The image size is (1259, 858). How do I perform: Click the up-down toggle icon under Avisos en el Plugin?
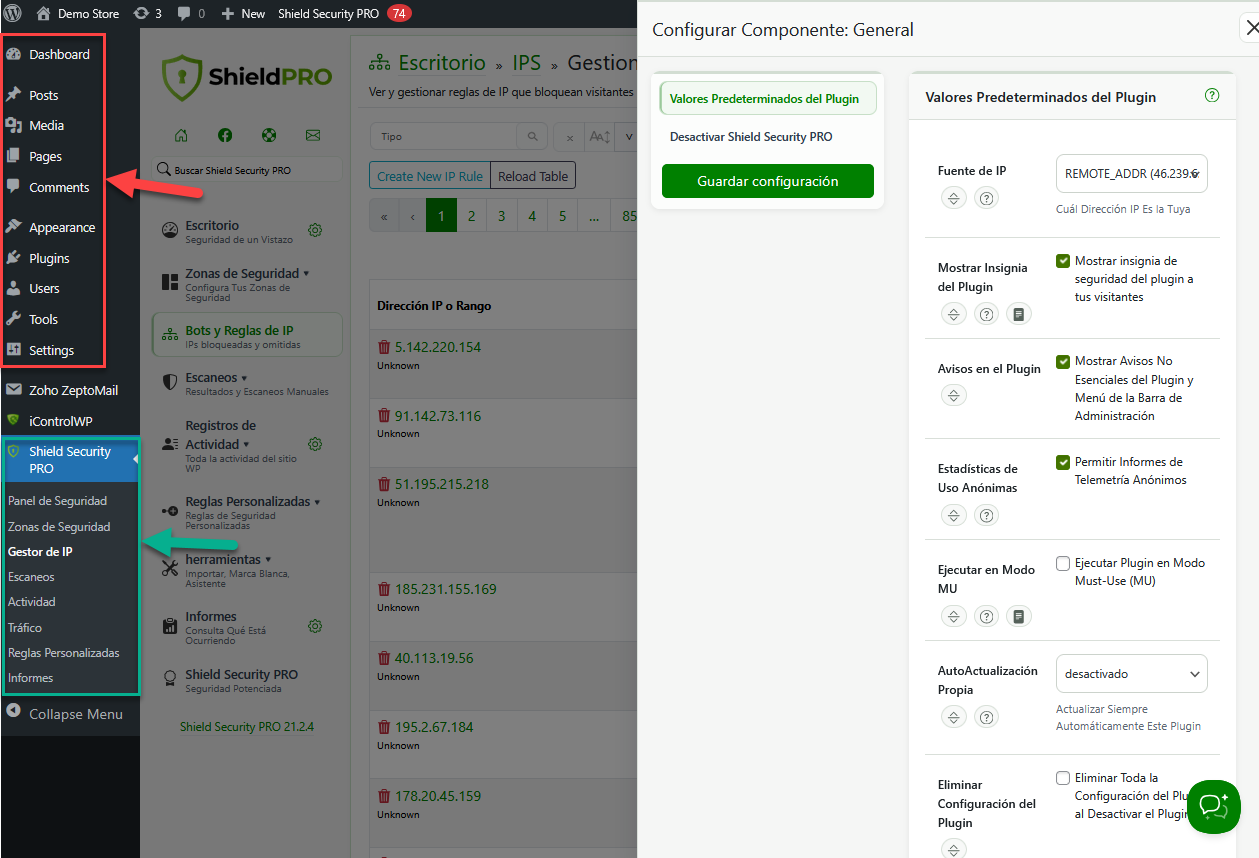coord(954,396)
